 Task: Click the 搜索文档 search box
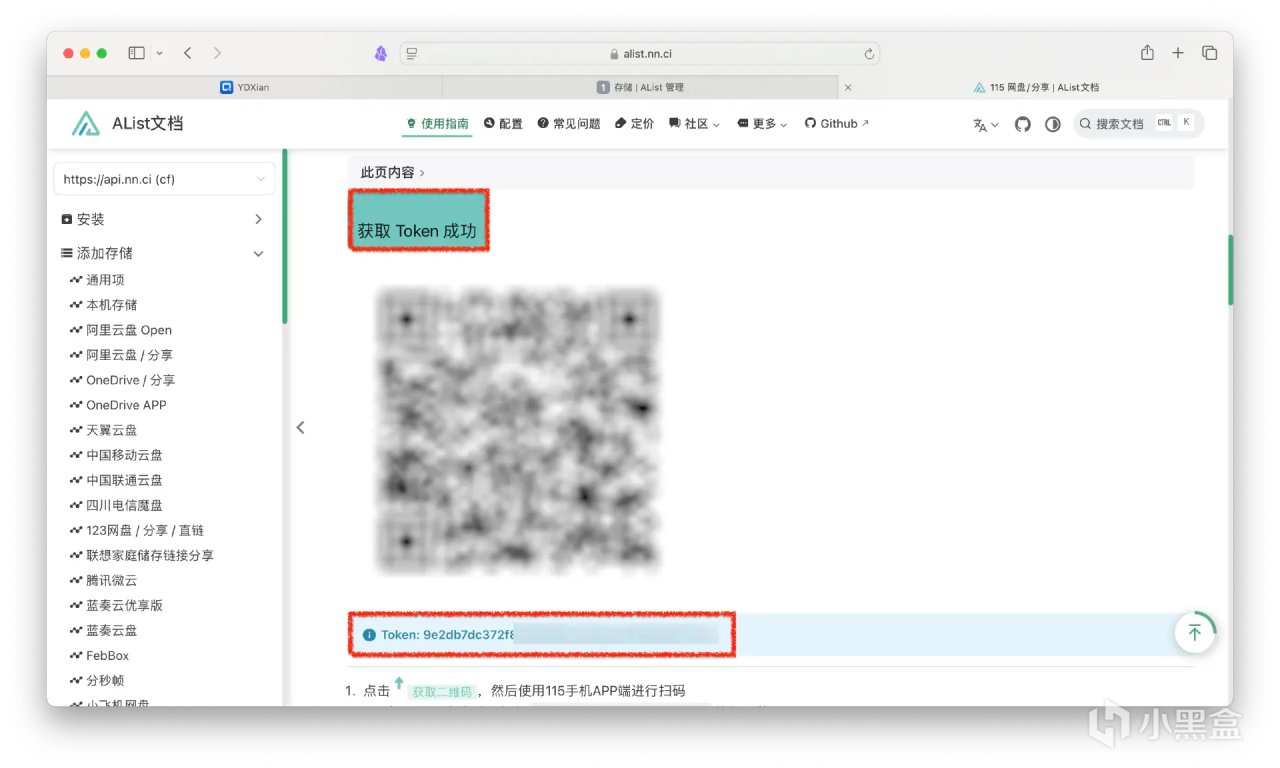(x=1138, y=124)
